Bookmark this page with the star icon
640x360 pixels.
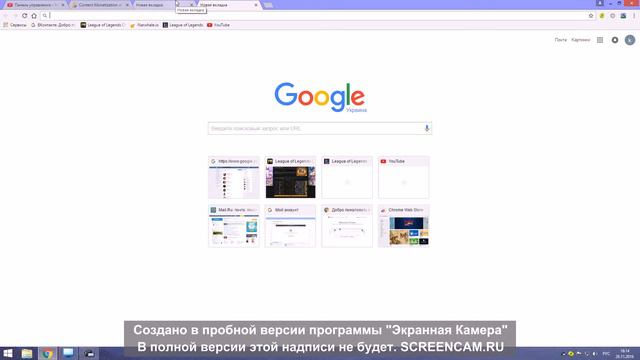click(591, 16)
